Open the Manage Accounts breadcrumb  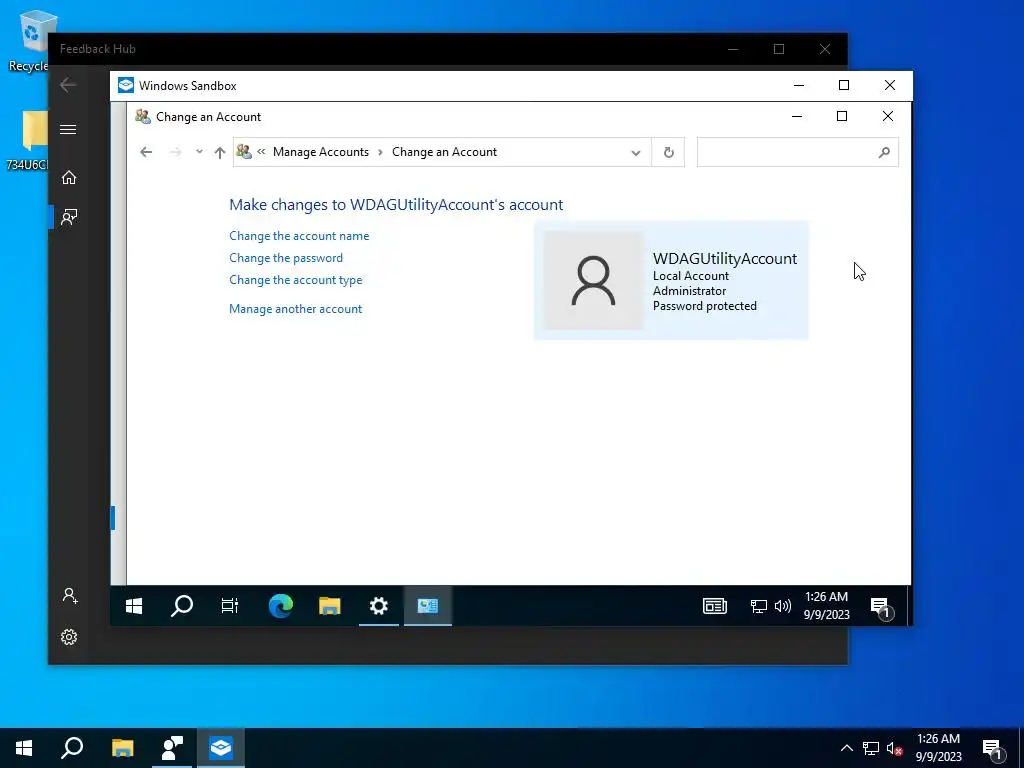[x=321, y=152]
